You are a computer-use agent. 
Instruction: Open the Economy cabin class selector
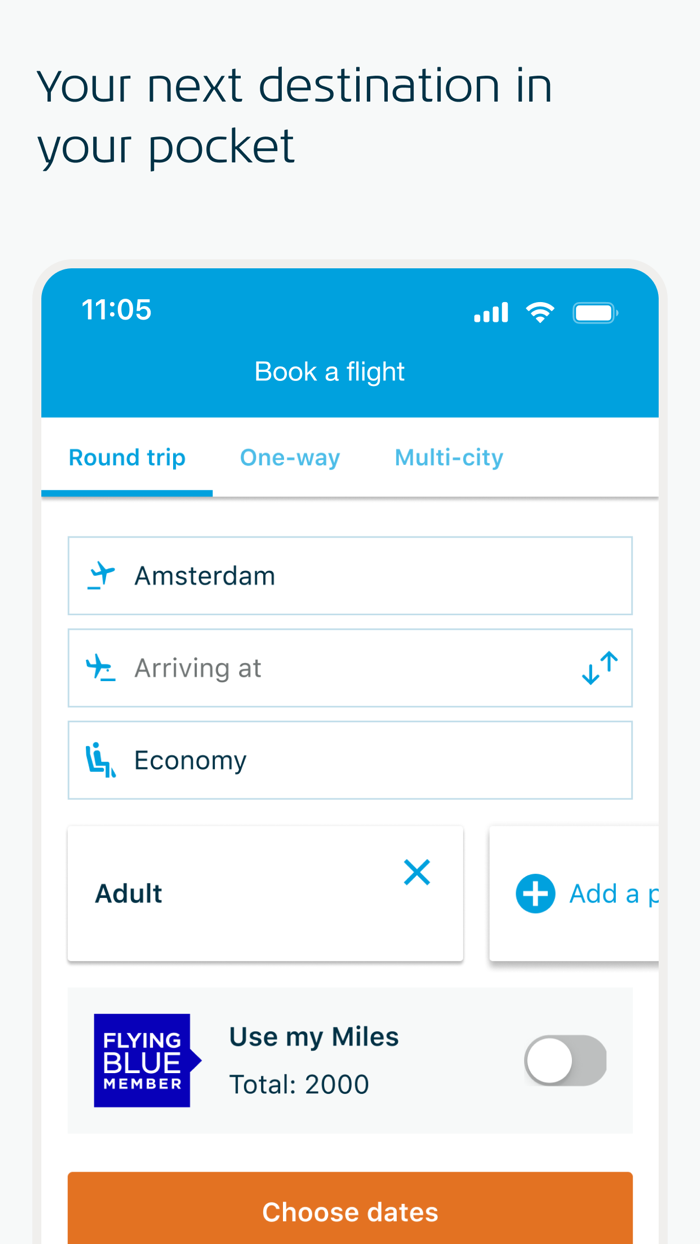(x=350, y=759)
